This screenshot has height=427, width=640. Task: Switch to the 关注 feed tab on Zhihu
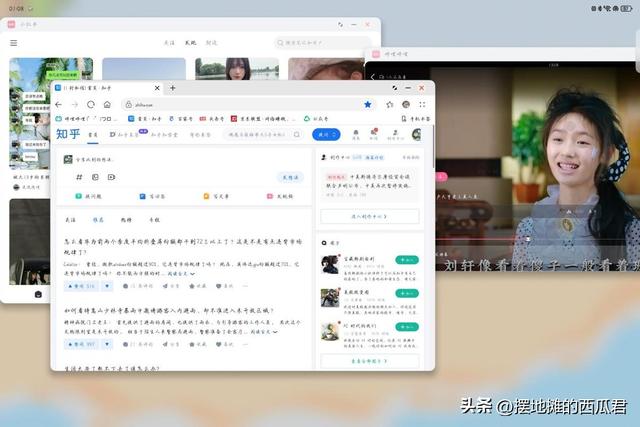coord(70,220)
